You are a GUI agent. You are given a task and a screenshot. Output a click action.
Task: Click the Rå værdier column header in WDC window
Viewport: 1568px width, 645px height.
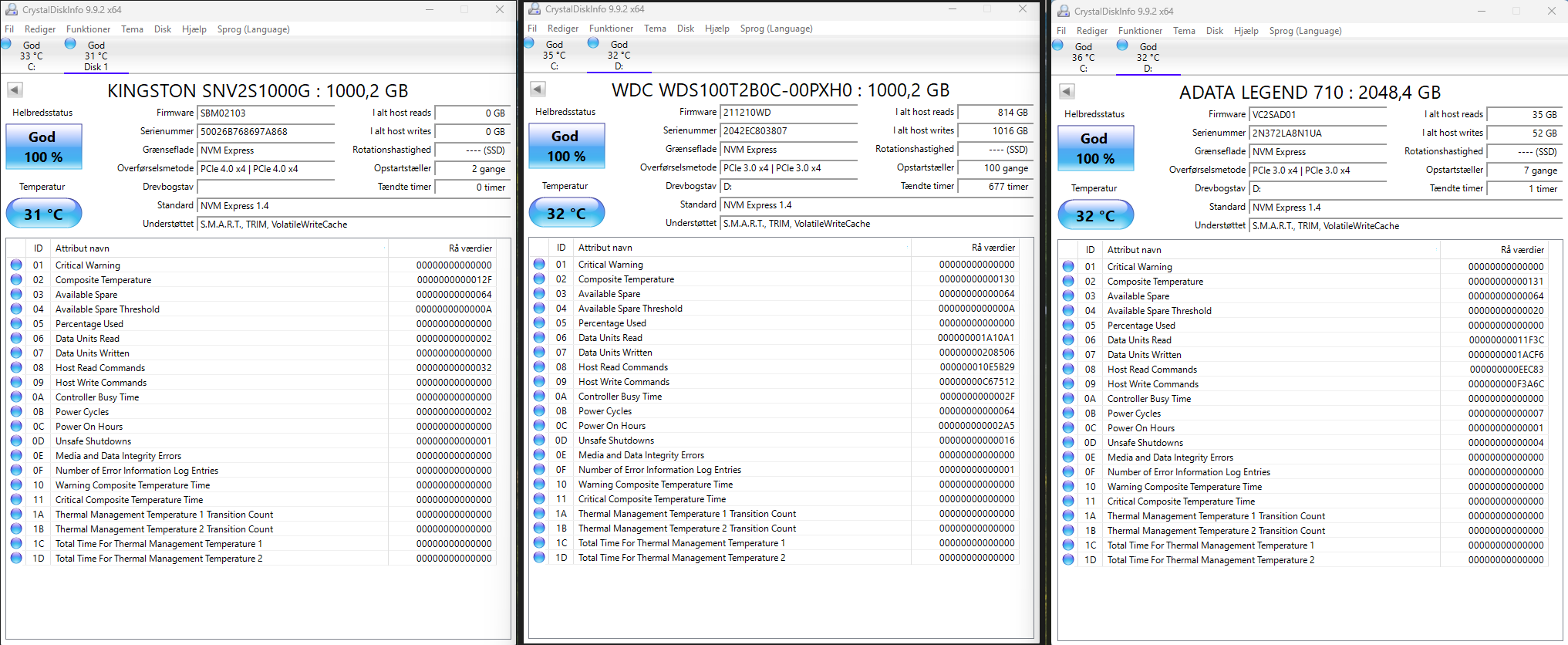tap(965, 248)
